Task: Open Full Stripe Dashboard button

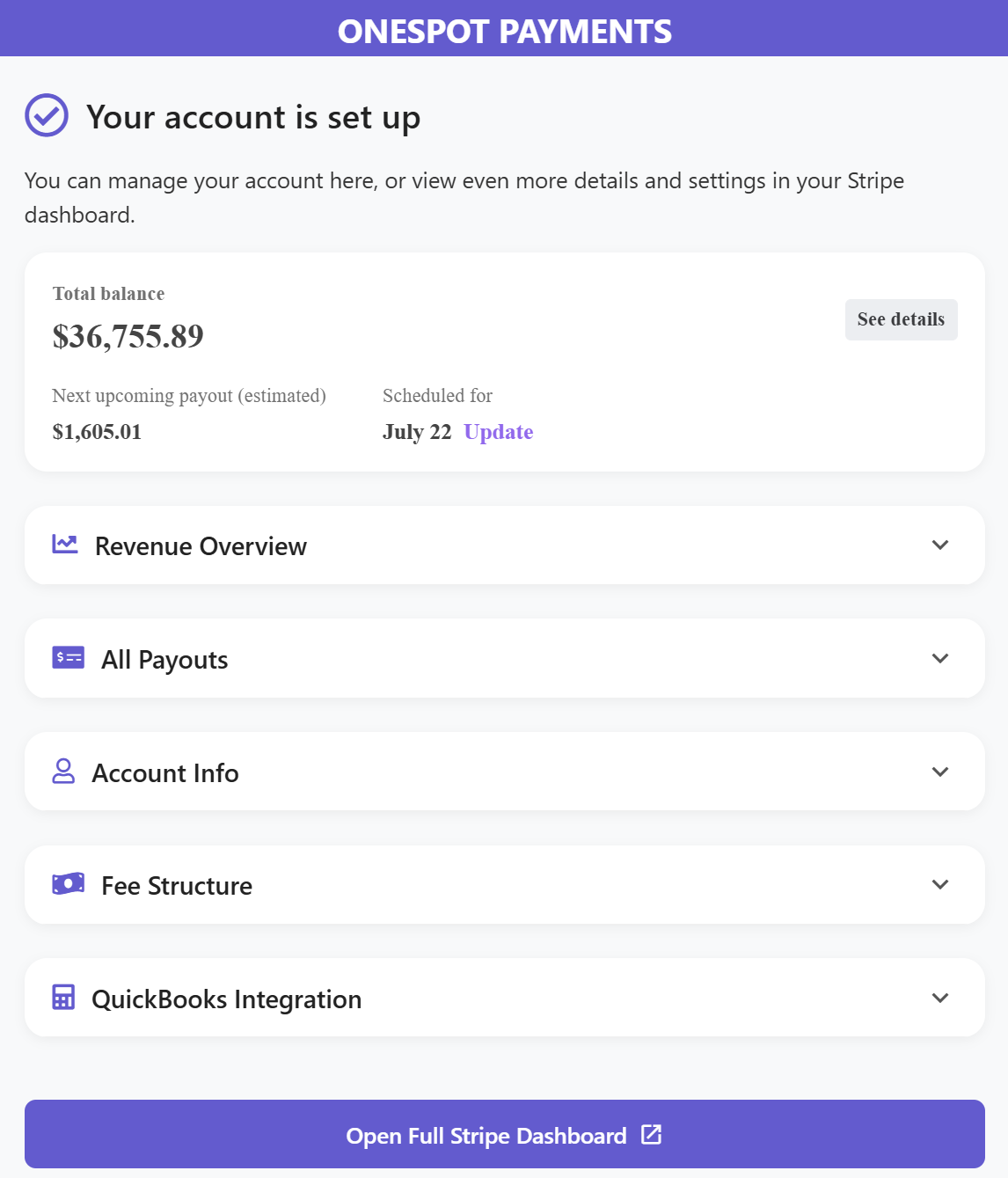Action: pyautogui.click(x=505, y=1134)
